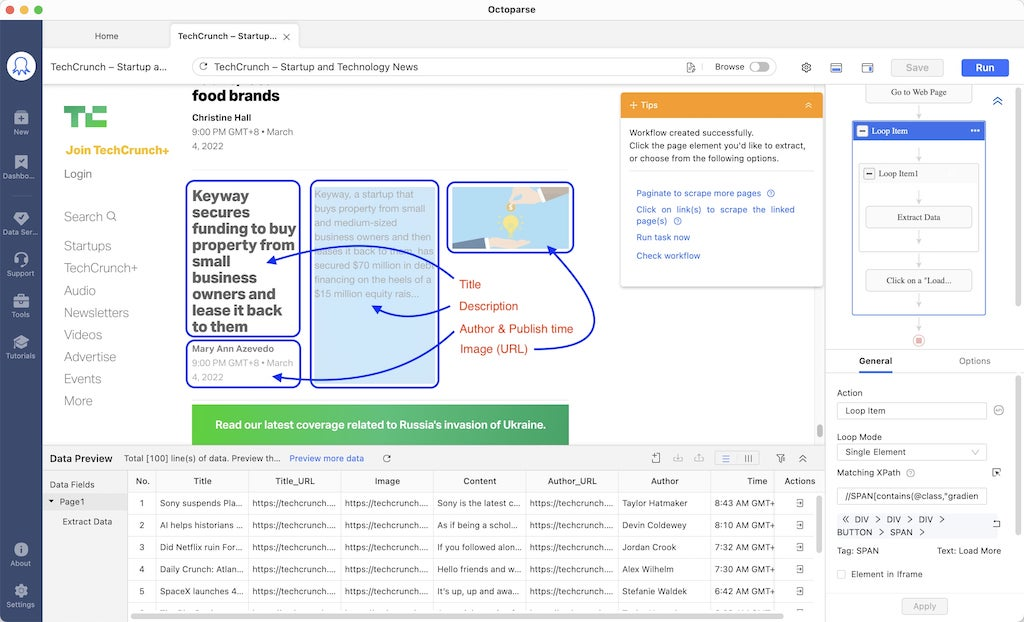
Task: Reload the page with the address bar refresh icon
Action: click(204, 67)
